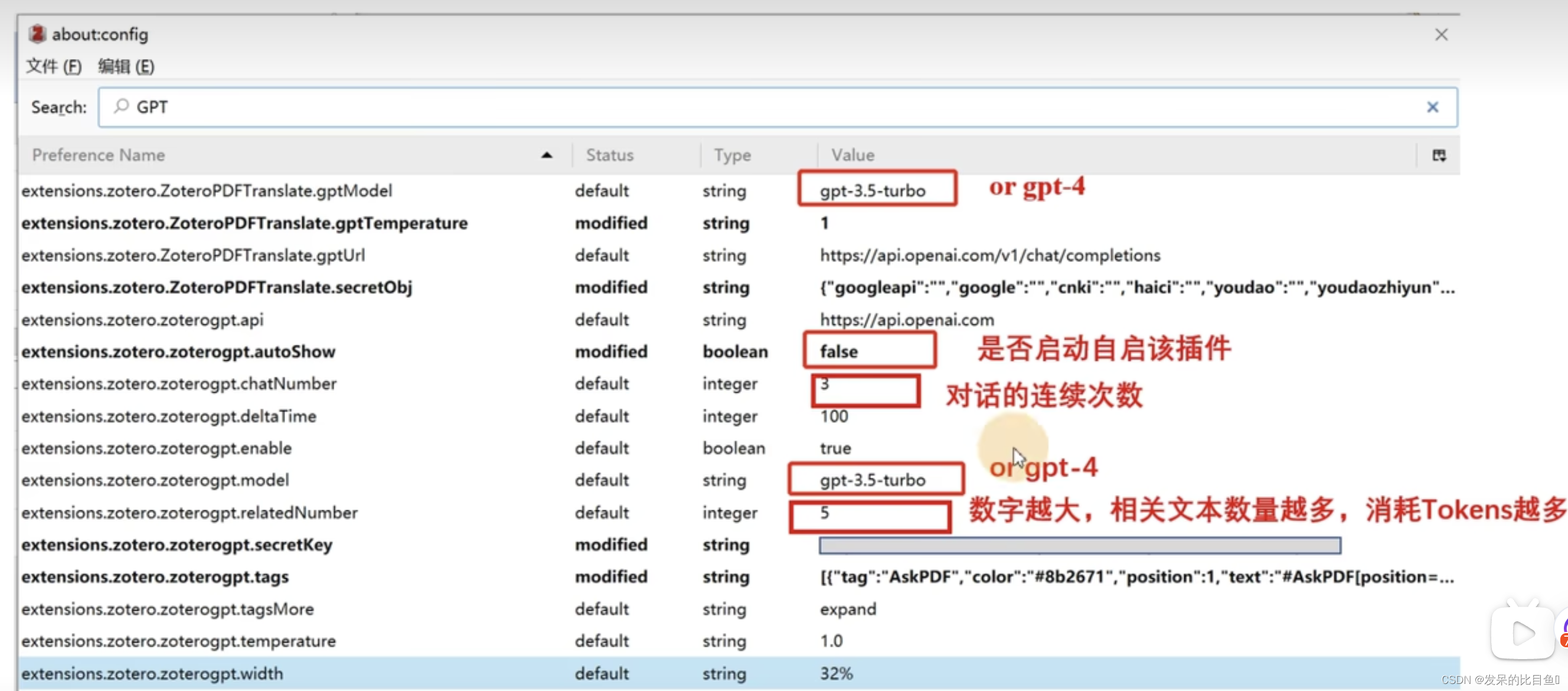Click the value 5 of relatedNumber
1568x691 pixels.
[824, 513]
